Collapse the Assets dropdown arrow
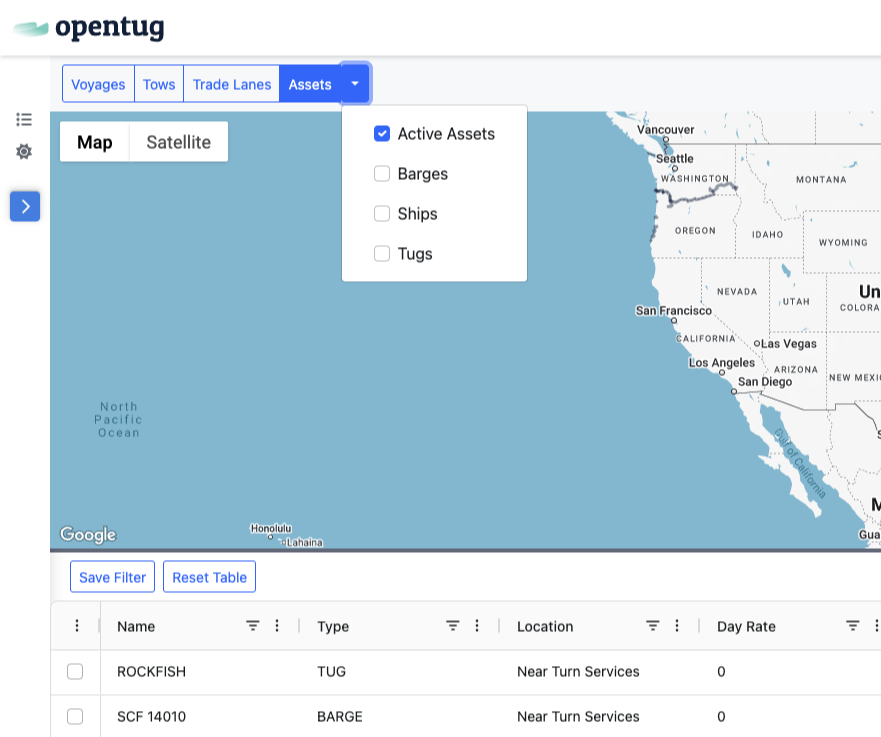The width and height of the screenshot is (881, 737). click(355, 84)
